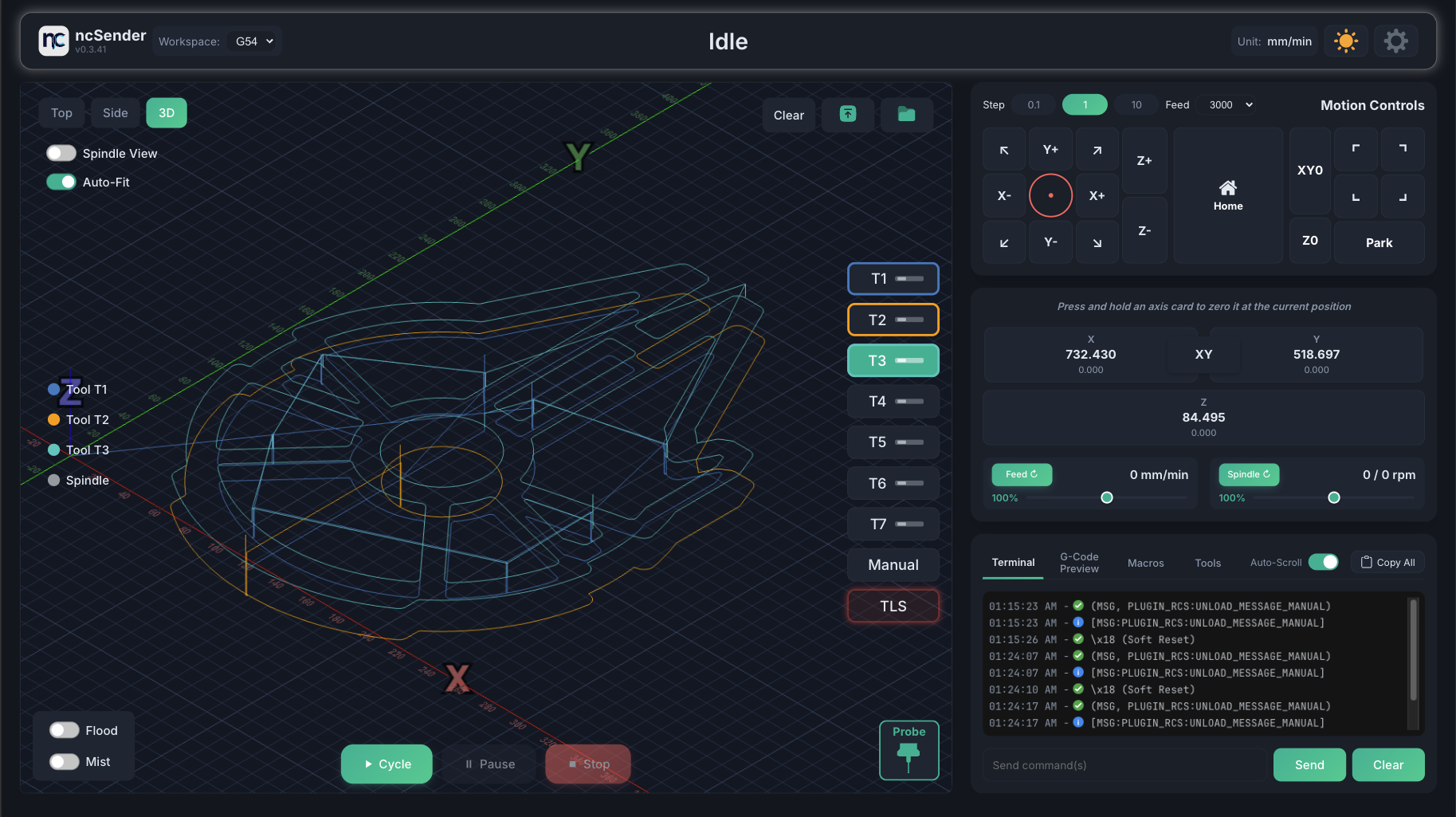Viewport: 1456px width, 817px height.
Task: Switch to the Side view
Action: [115, 113]
